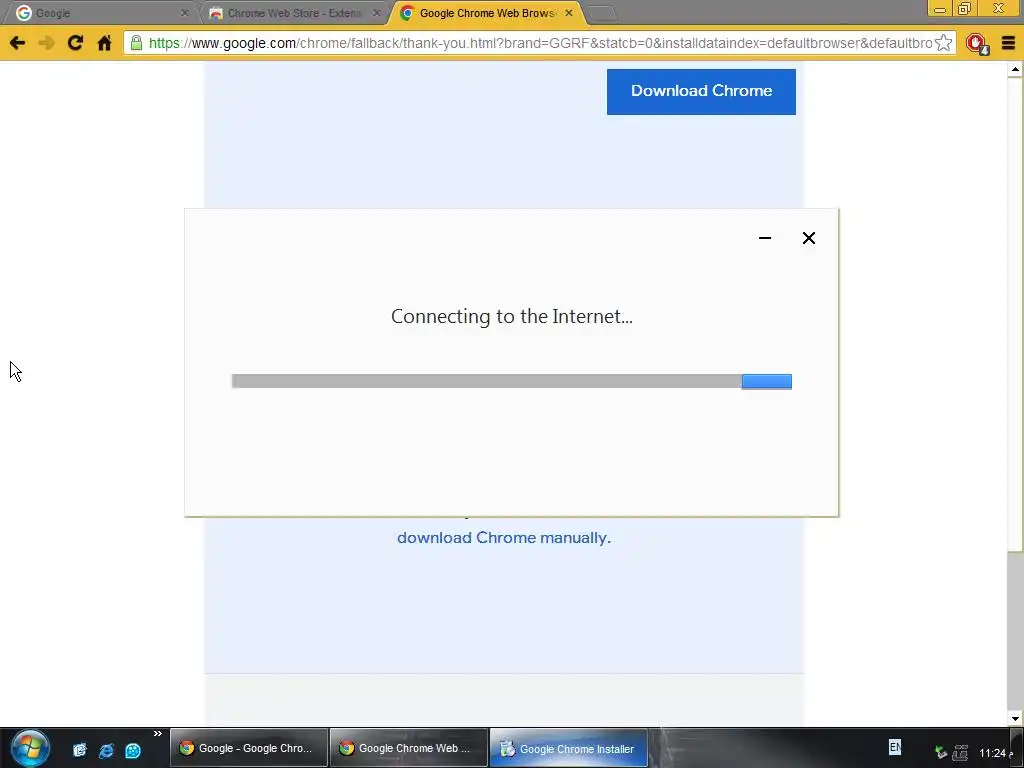The height and width of the screenshot is (768, 1024).
Task: Close the Google tab
Action: pyautogui.click(x=184, y=13)
